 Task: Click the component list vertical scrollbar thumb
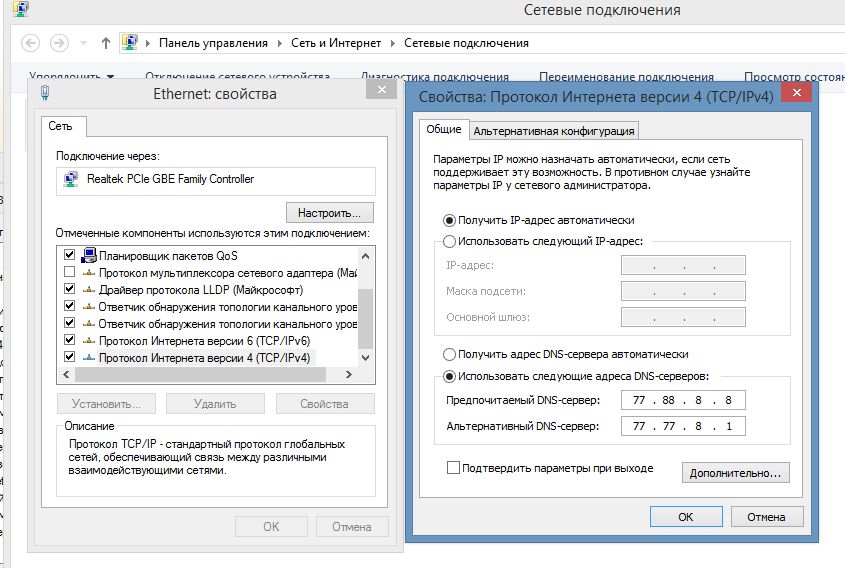point(365,319)
